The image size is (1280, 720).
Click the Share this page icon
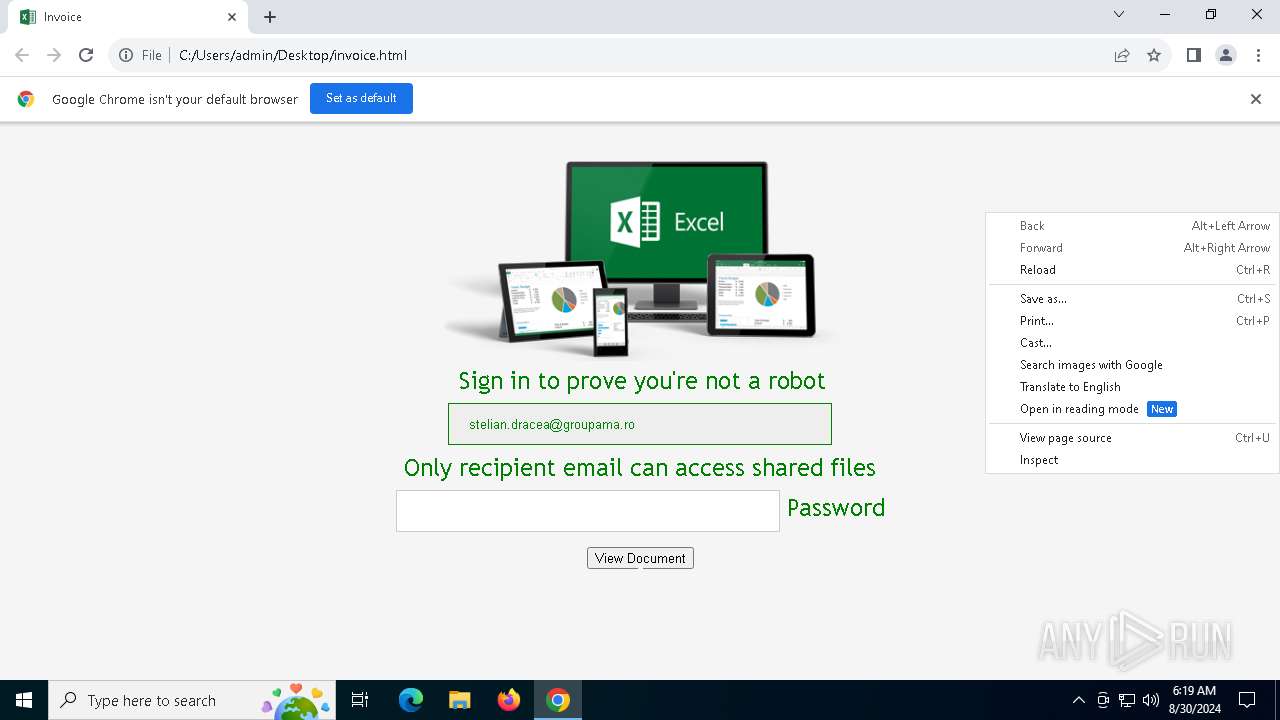(1122, 55)
